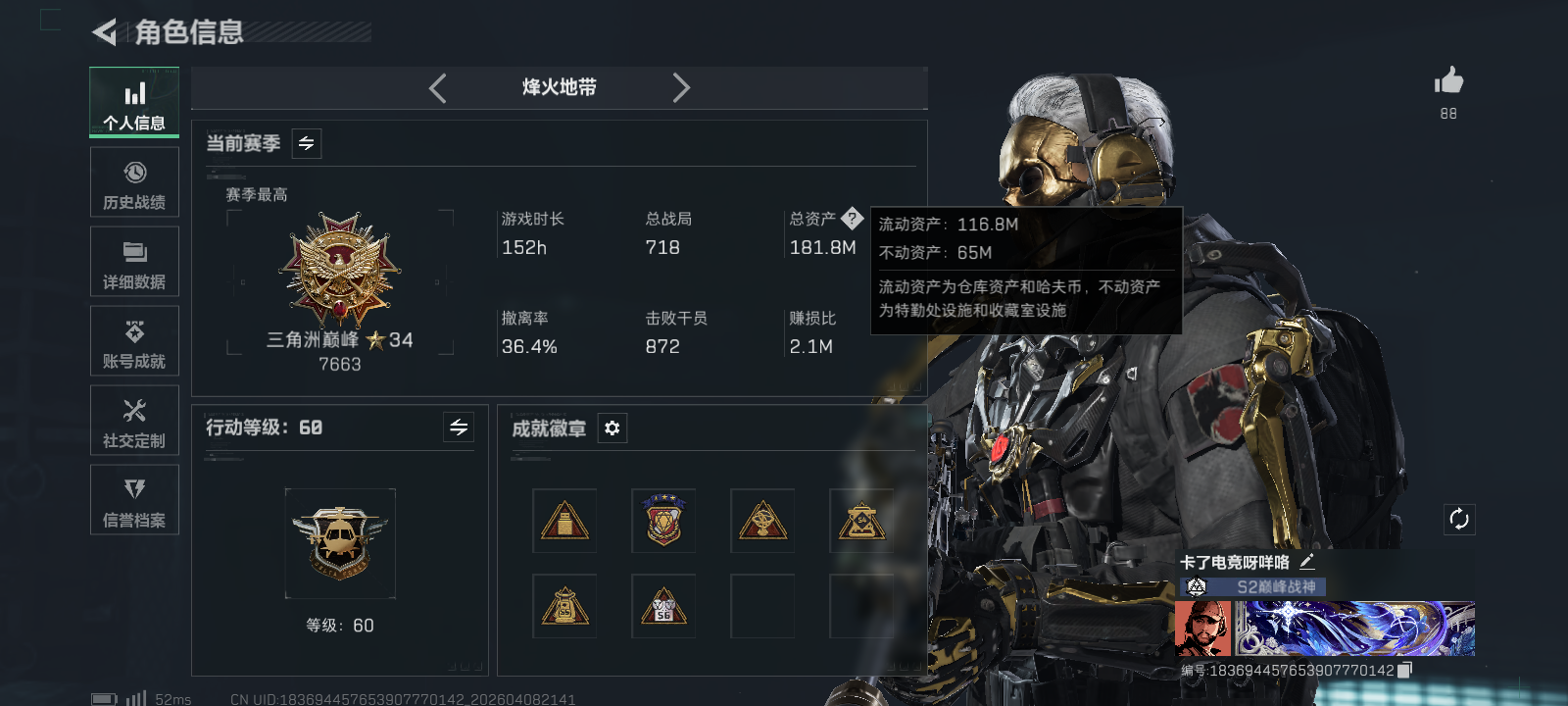Toggle the operation level display switch
The width and height of the screenshot is (1568, 706).
pyautogui.click(x=459, y=427)
